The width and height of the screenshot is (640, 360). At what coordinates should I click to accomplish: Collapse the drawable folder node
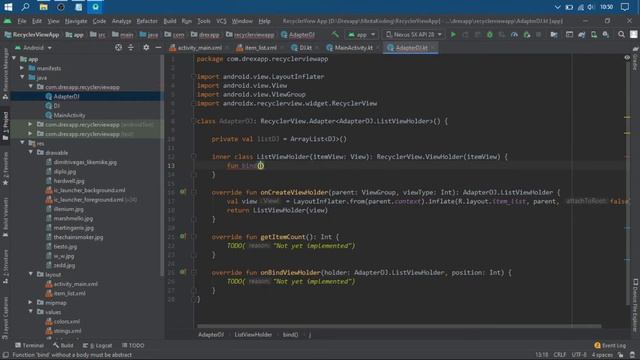pyautogui.click(x=31, y=152)
